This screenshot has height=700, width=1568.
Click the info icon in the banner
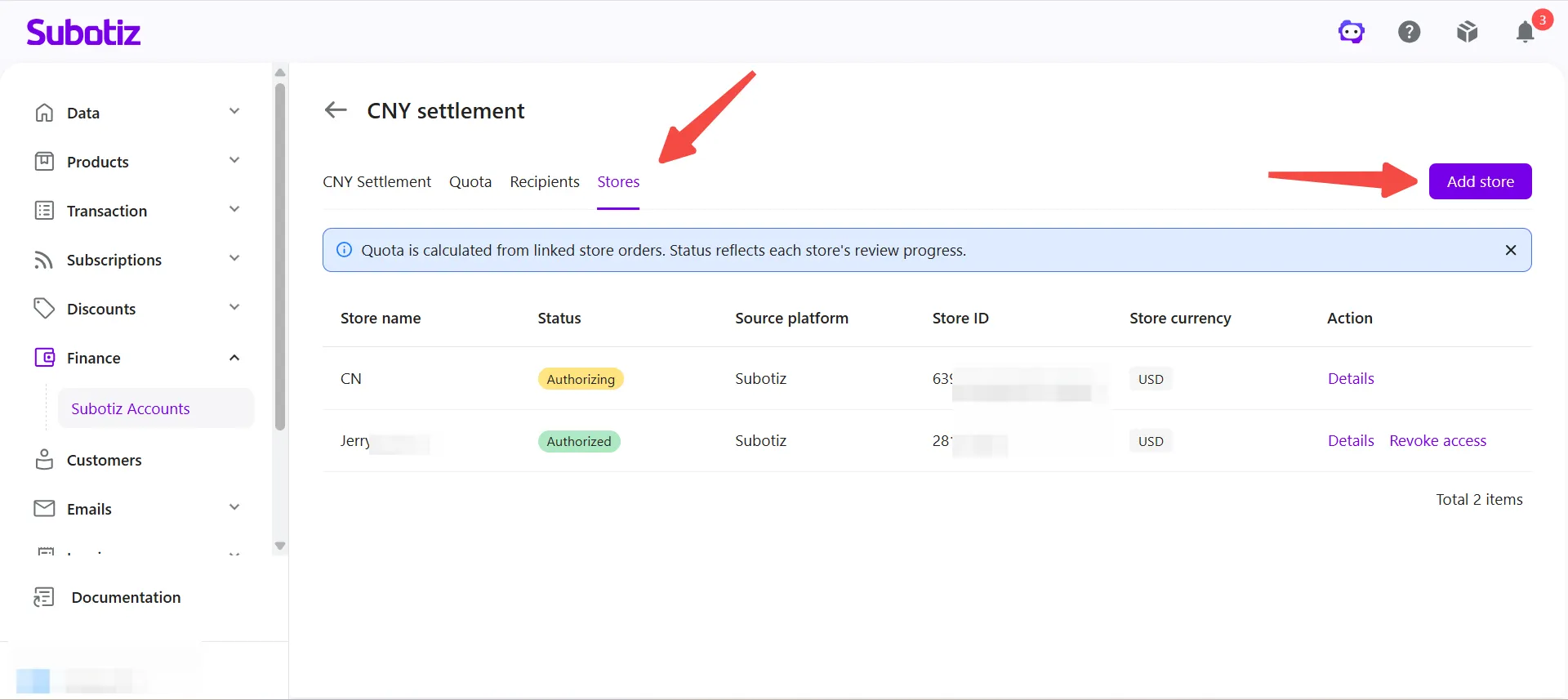(x=345, y=250)
